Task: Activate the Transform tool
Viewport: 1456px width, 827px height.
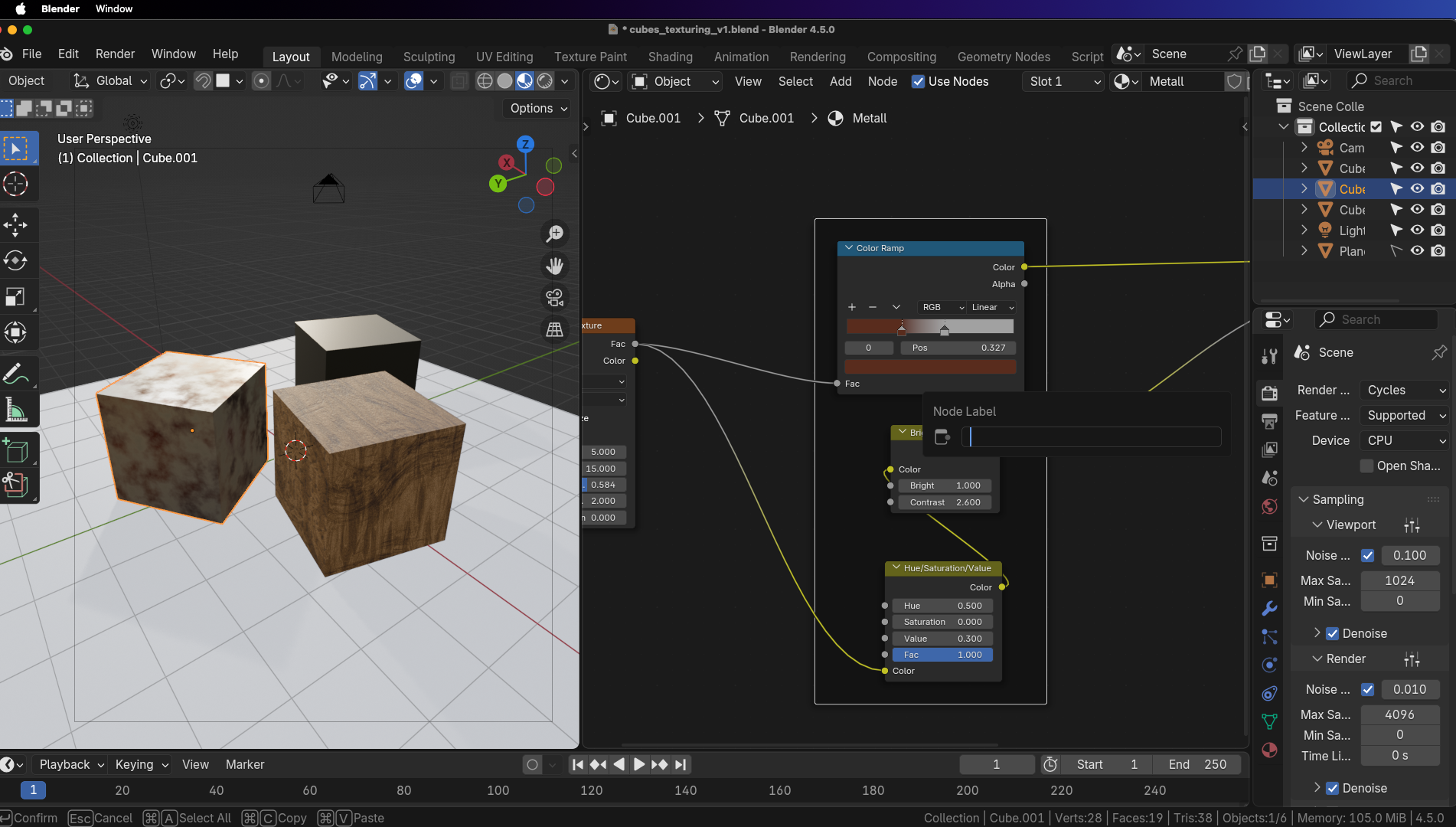Action: click(16, 332)
